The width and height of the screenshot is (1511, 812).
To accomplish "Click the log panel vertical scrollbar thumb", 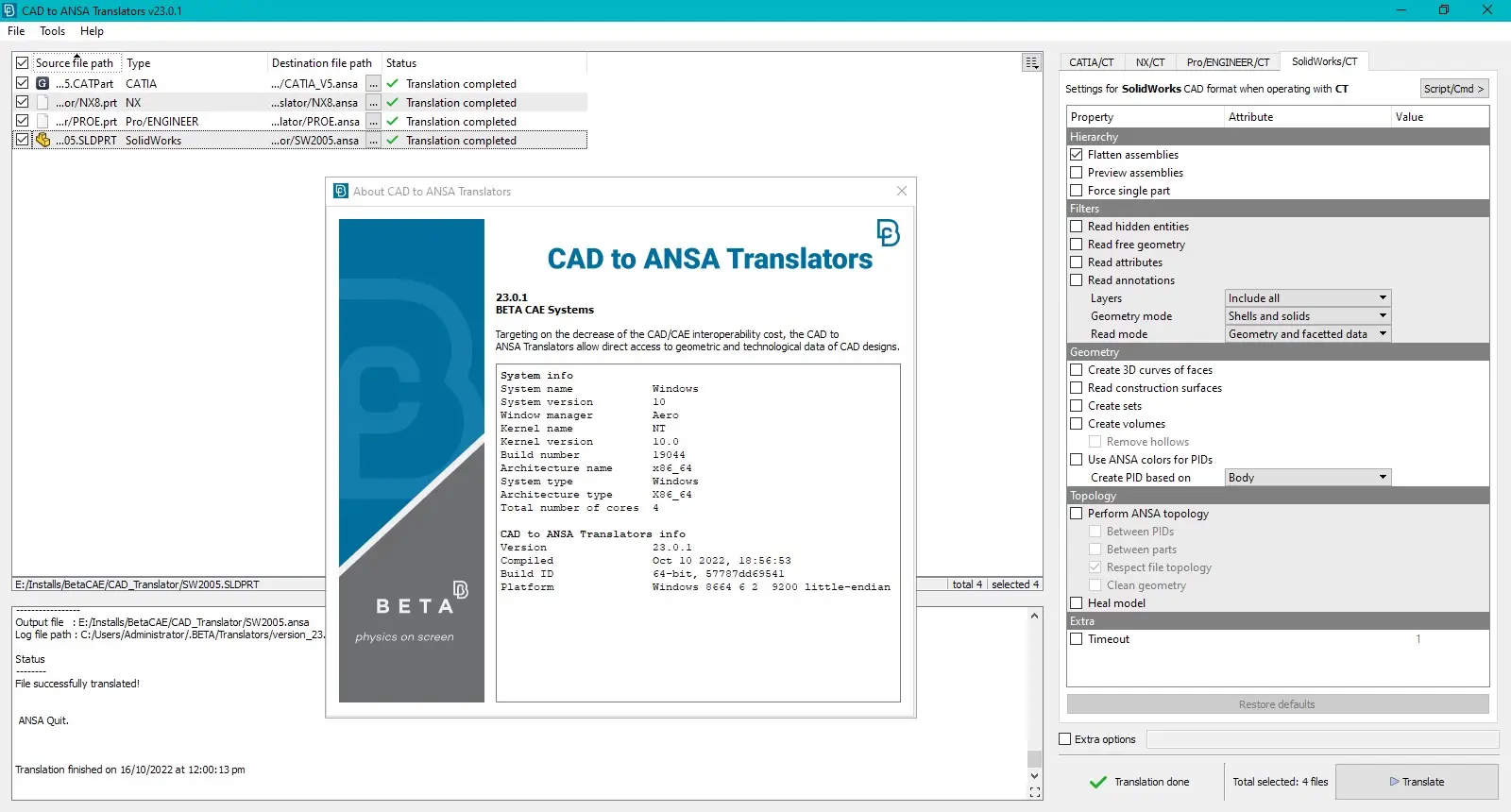I will [1035, 758].
